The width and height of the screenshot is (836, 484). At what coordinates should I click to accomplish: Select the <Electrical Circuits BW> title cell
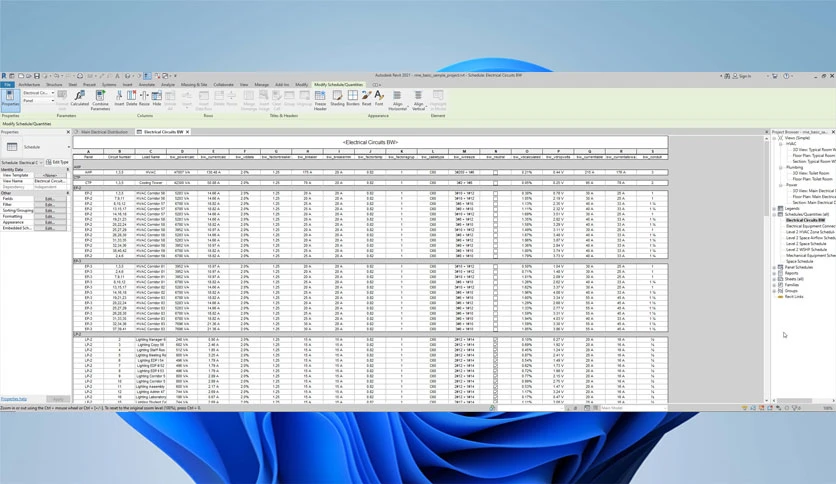point(370,142)
